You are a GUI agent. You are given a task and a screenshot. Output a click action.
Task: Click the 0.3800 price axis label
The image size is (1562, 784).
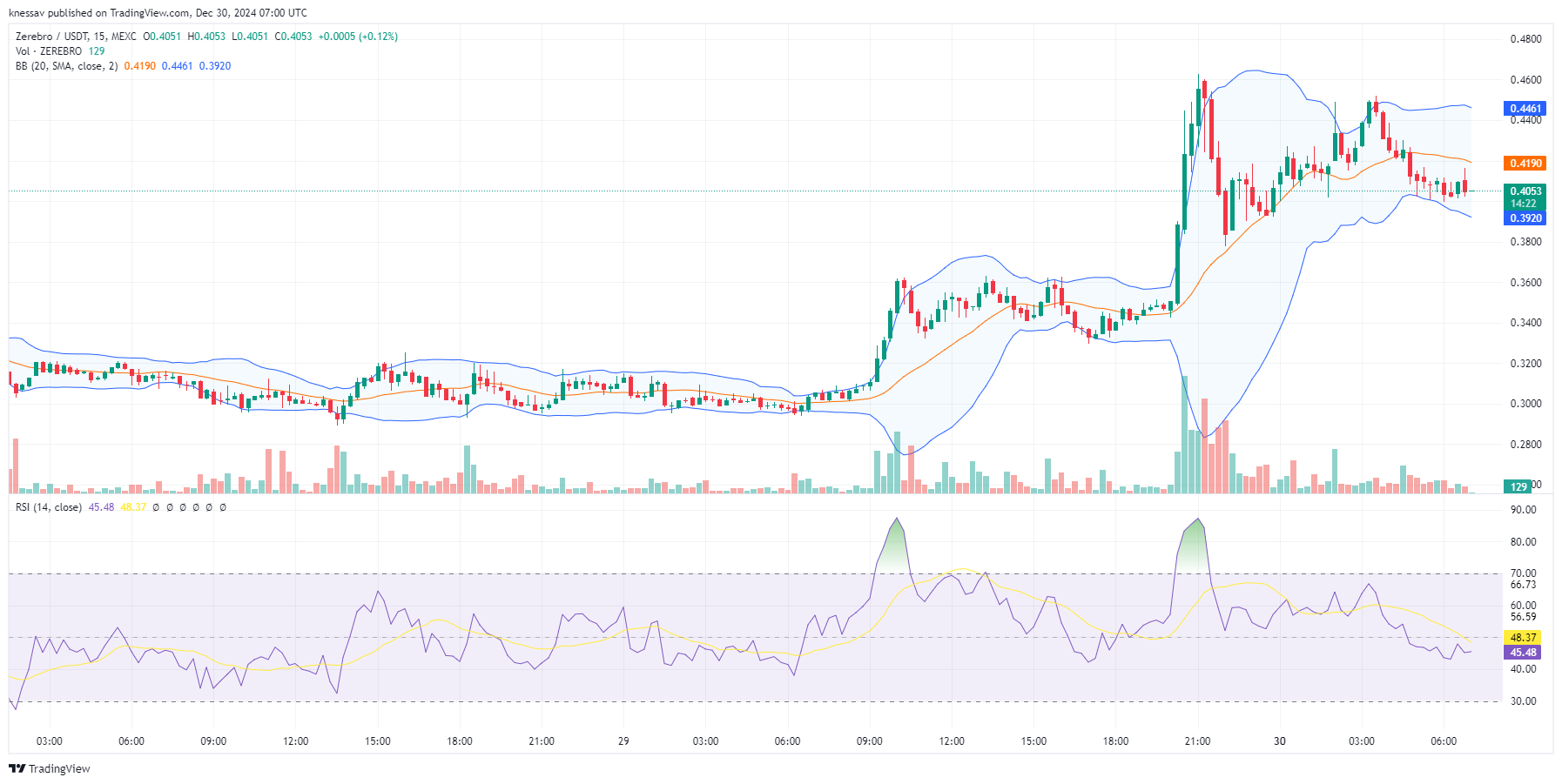[x=1525, y=242]
